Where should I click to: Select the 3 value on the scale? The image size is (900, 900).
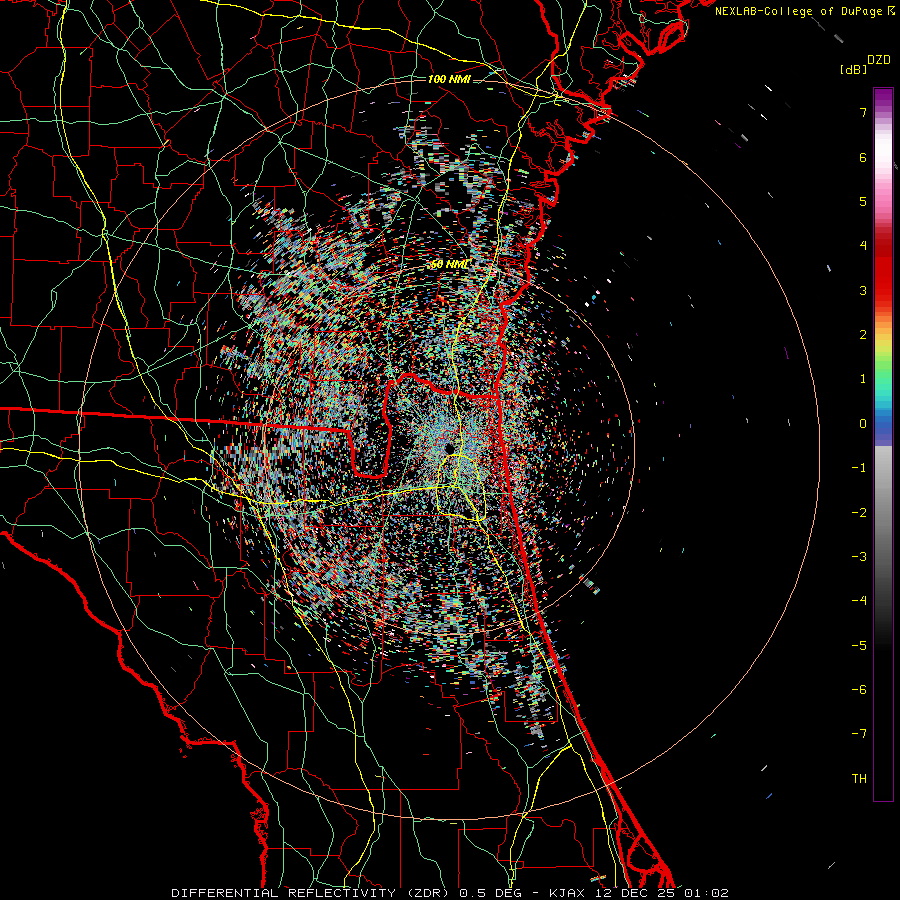click(862, 290)
